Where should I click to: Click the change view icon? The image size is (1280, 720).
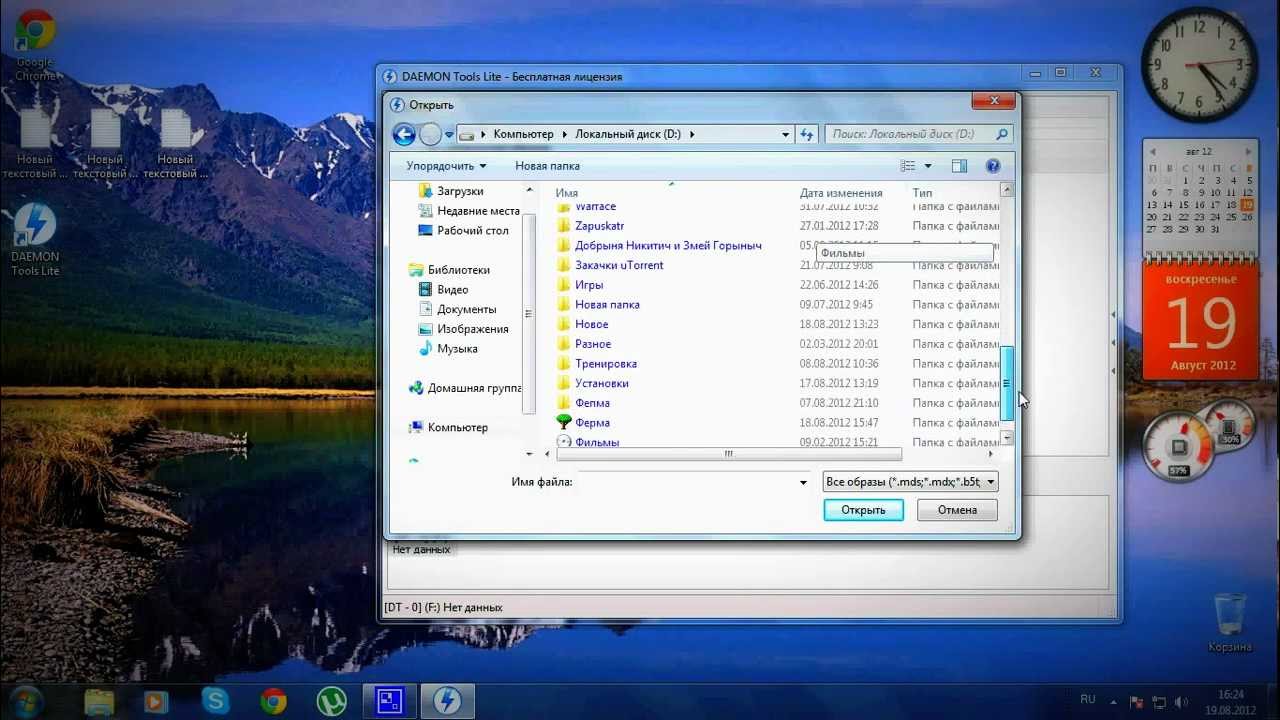(x=908, y=166)
